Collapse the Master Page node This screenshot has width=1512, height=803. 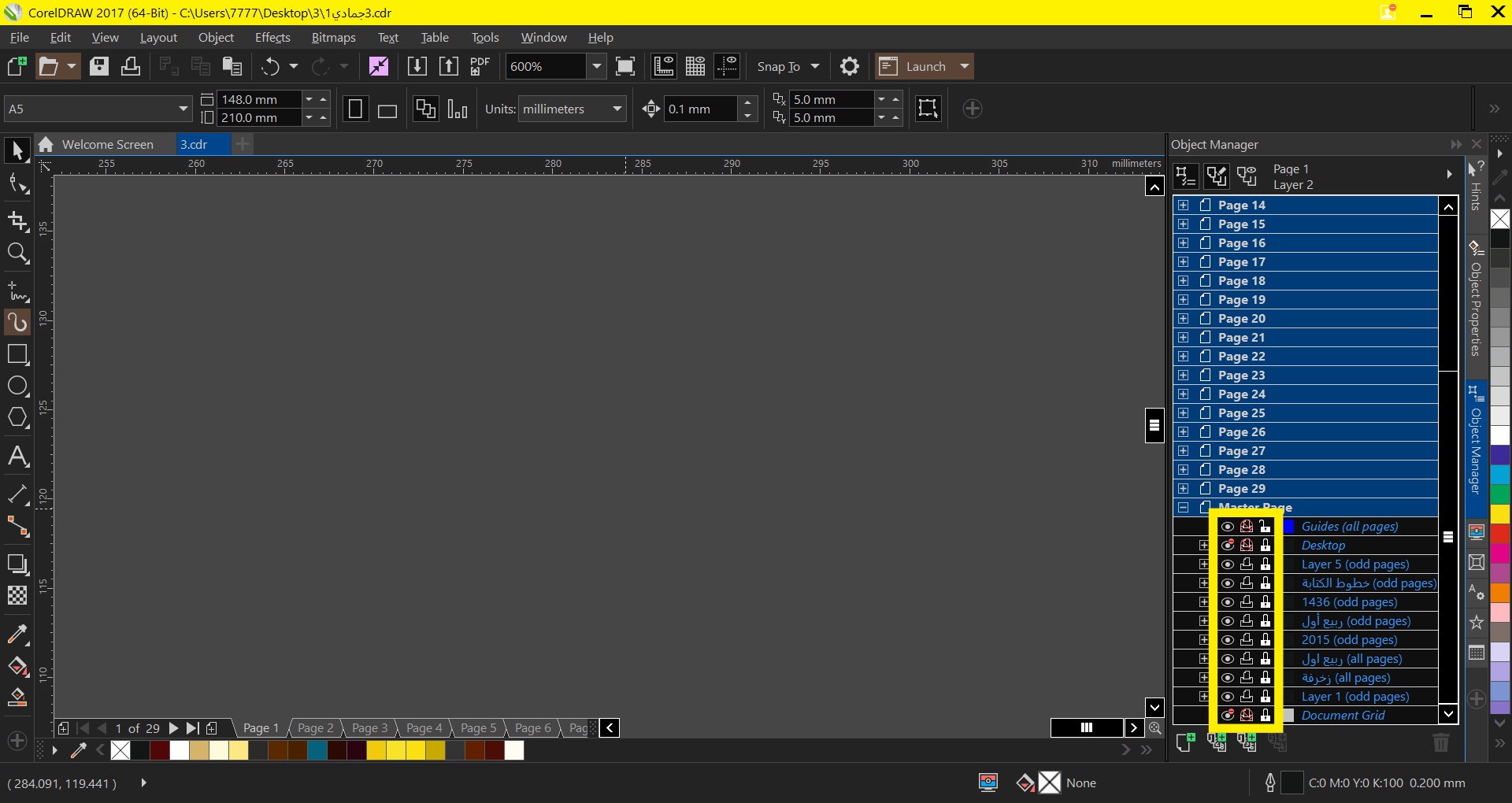click(x=1183, y=508)
